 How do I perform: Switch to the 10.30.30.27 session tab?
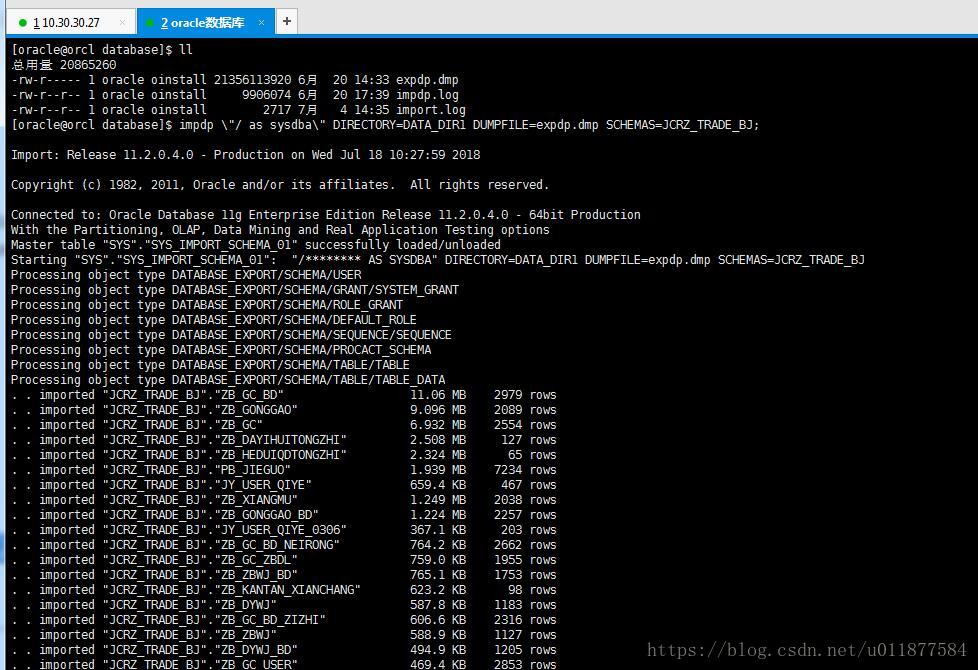tap(71, 22)
